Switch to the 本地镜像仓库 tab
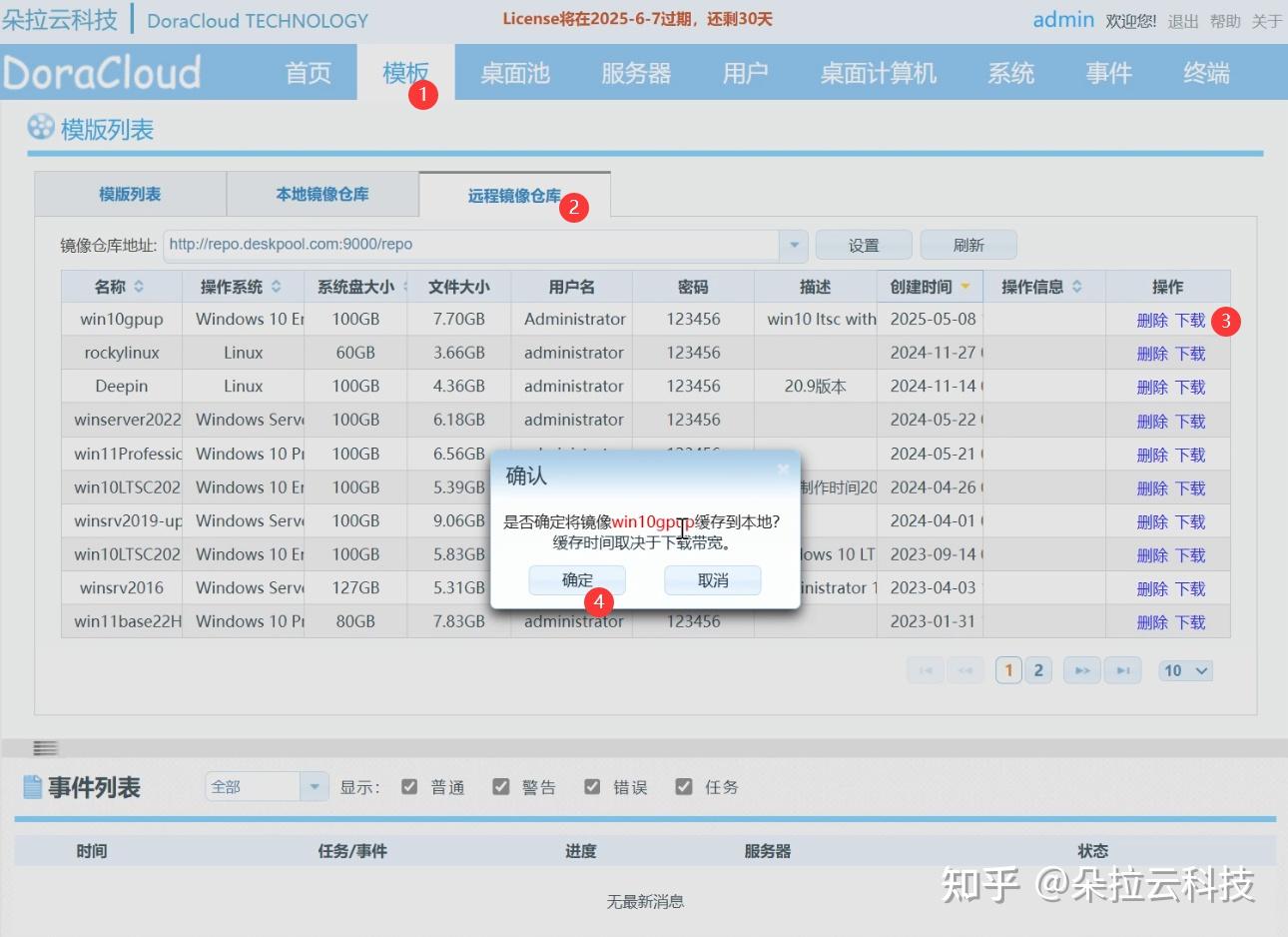Viewport: 1288px width, 937px height. pos(322,195)
